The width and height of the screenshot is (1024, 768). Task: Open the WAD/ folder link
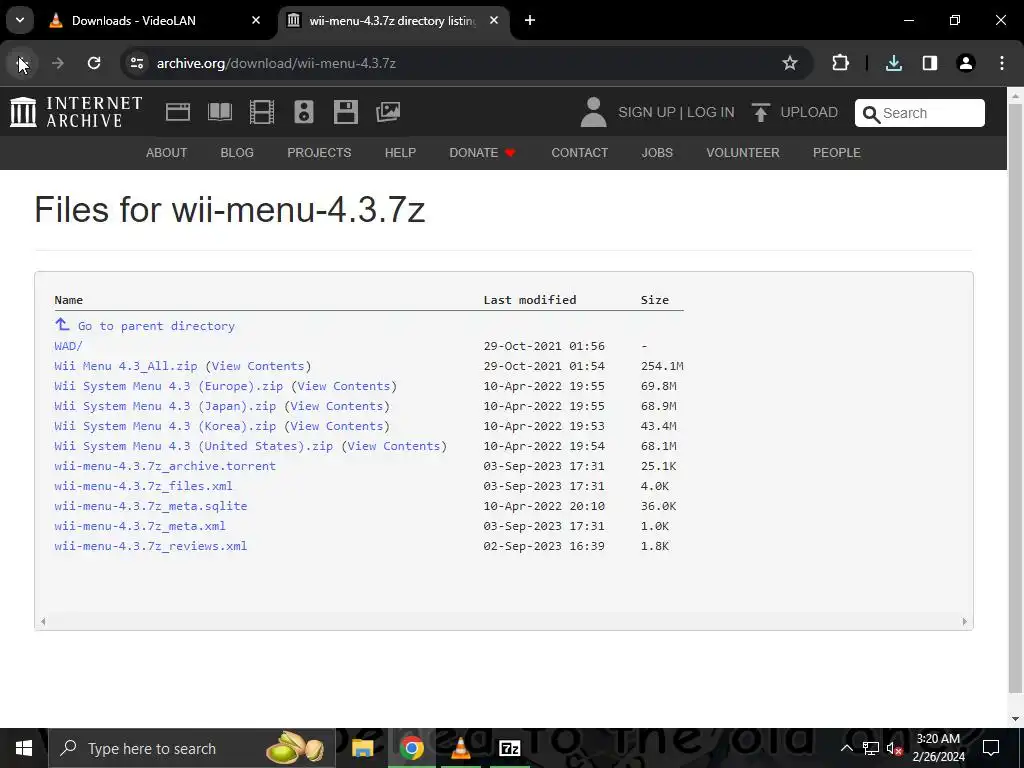coord(69,345)
